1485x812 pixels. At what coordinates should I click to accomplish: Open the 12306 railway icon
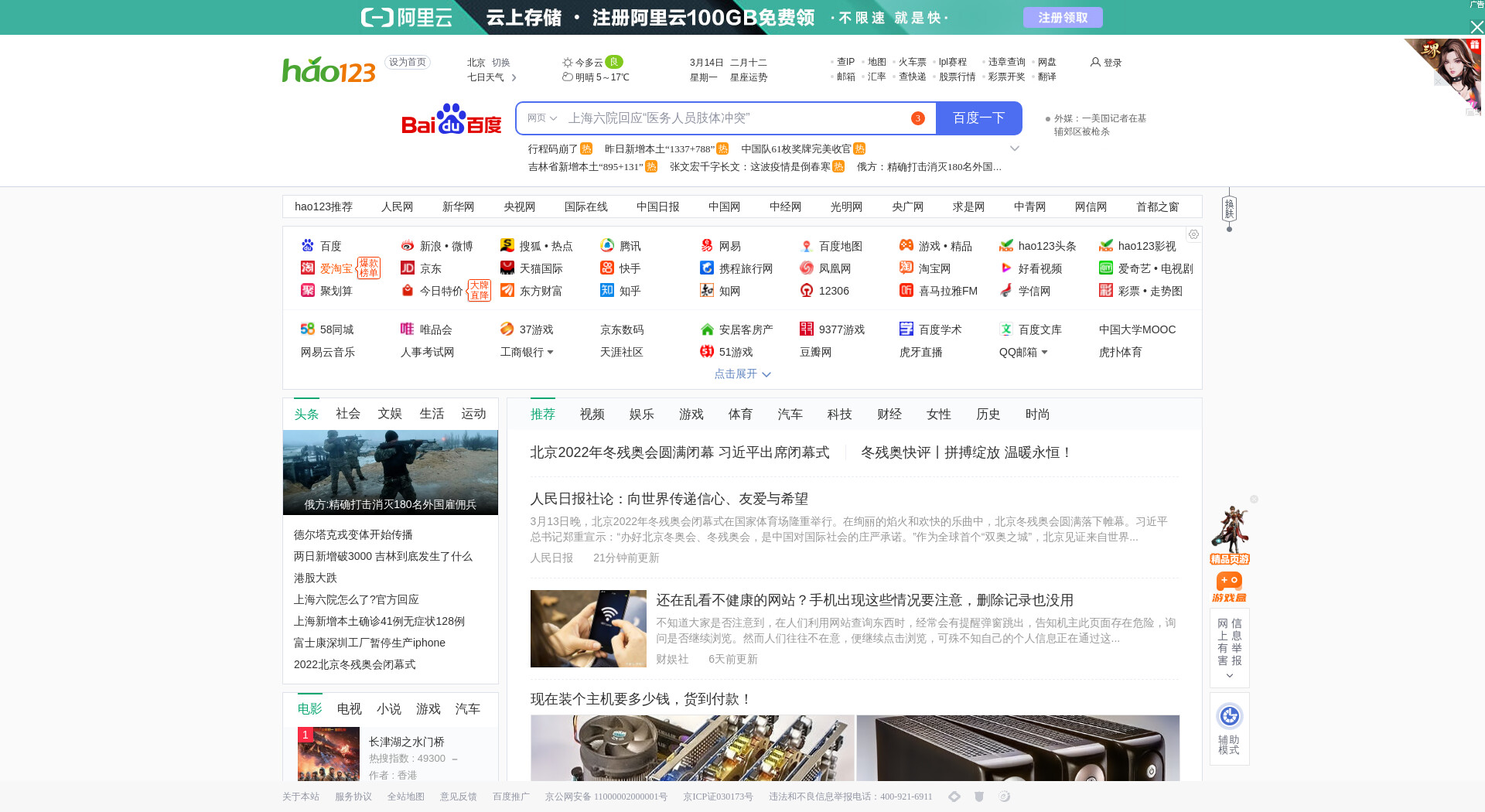tap(807, 291)
